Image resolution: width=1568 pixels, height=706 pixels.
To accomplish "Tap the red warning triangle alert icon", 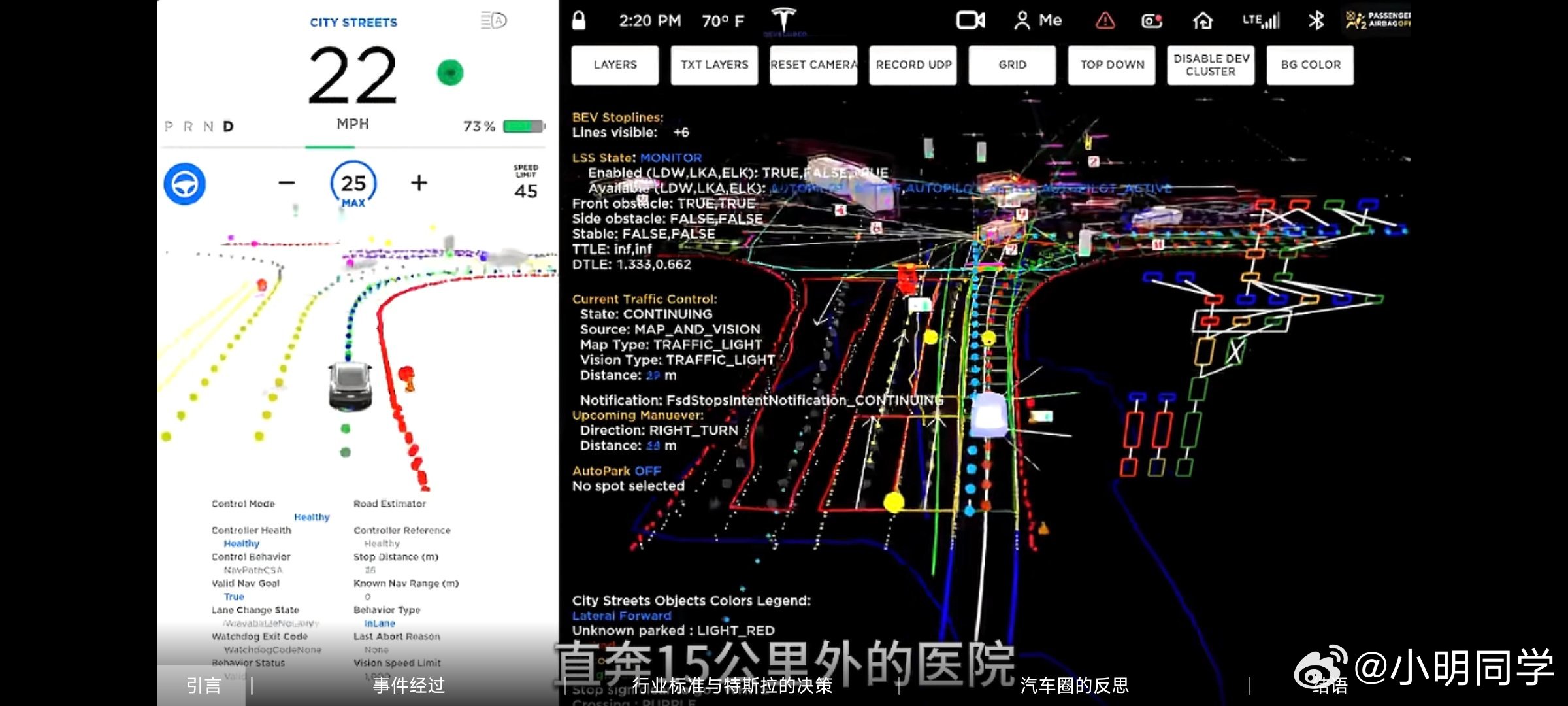I will coord(1105,21).
